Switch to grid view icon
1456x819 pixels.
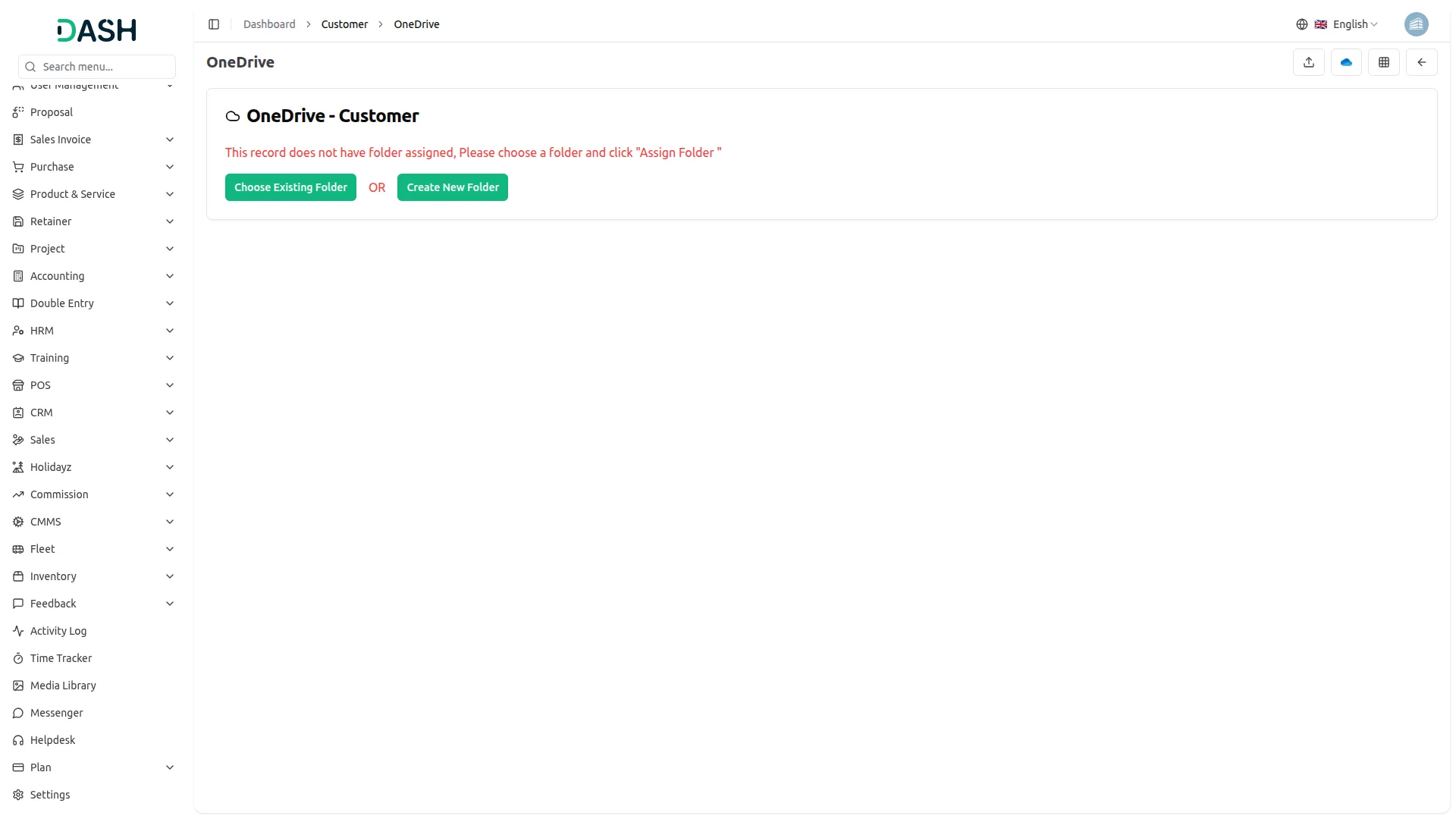[x=1383, y=62]
